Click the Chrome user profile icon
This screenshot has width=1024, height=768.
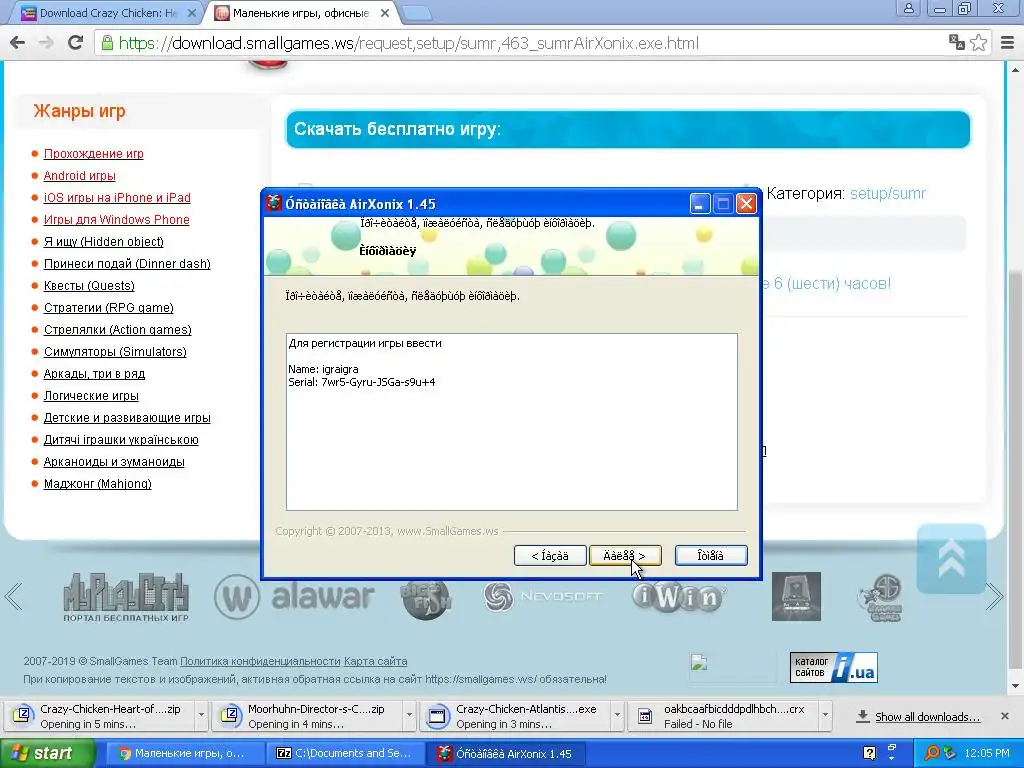tap(908, 8)
